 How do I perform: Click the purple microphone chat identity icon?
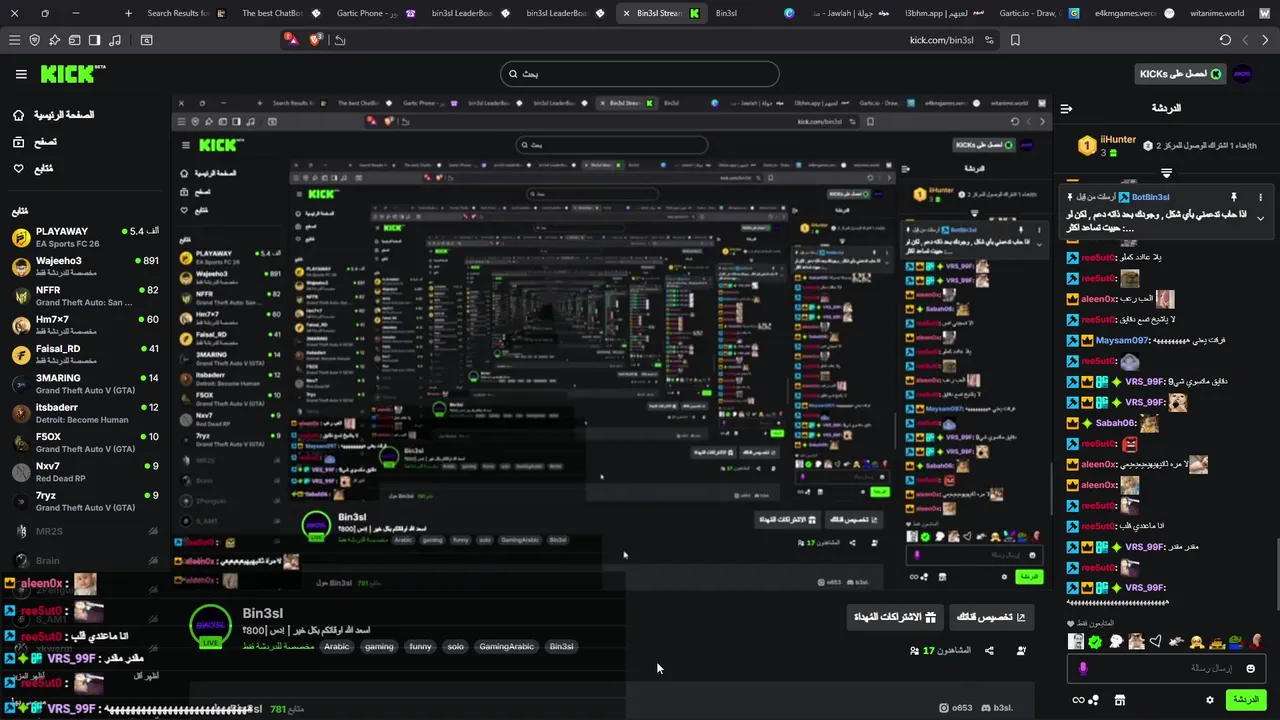(1083, 668)
